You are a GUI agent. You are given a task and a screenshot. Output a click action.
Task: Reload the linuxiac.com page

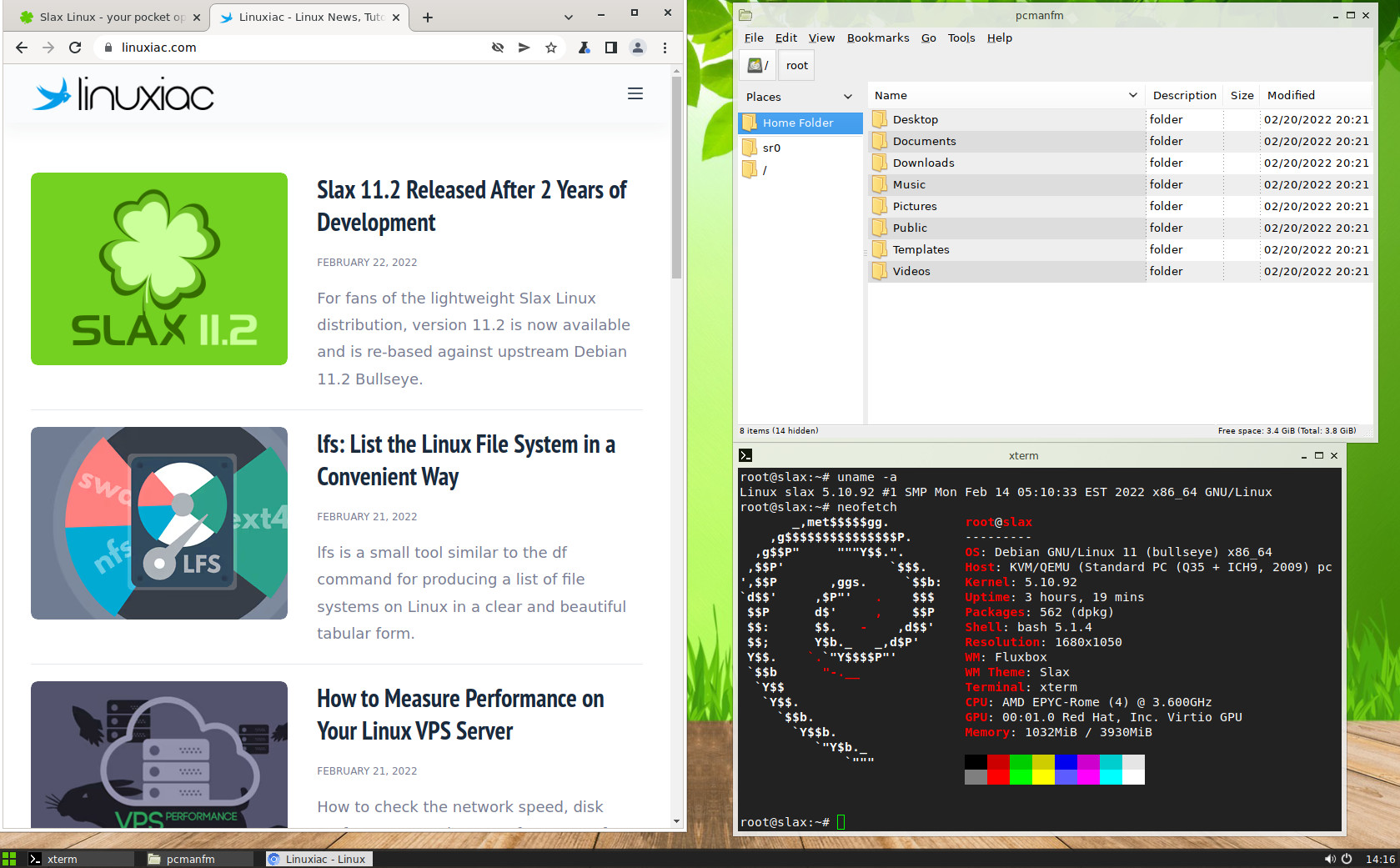[x=75, y=48]
